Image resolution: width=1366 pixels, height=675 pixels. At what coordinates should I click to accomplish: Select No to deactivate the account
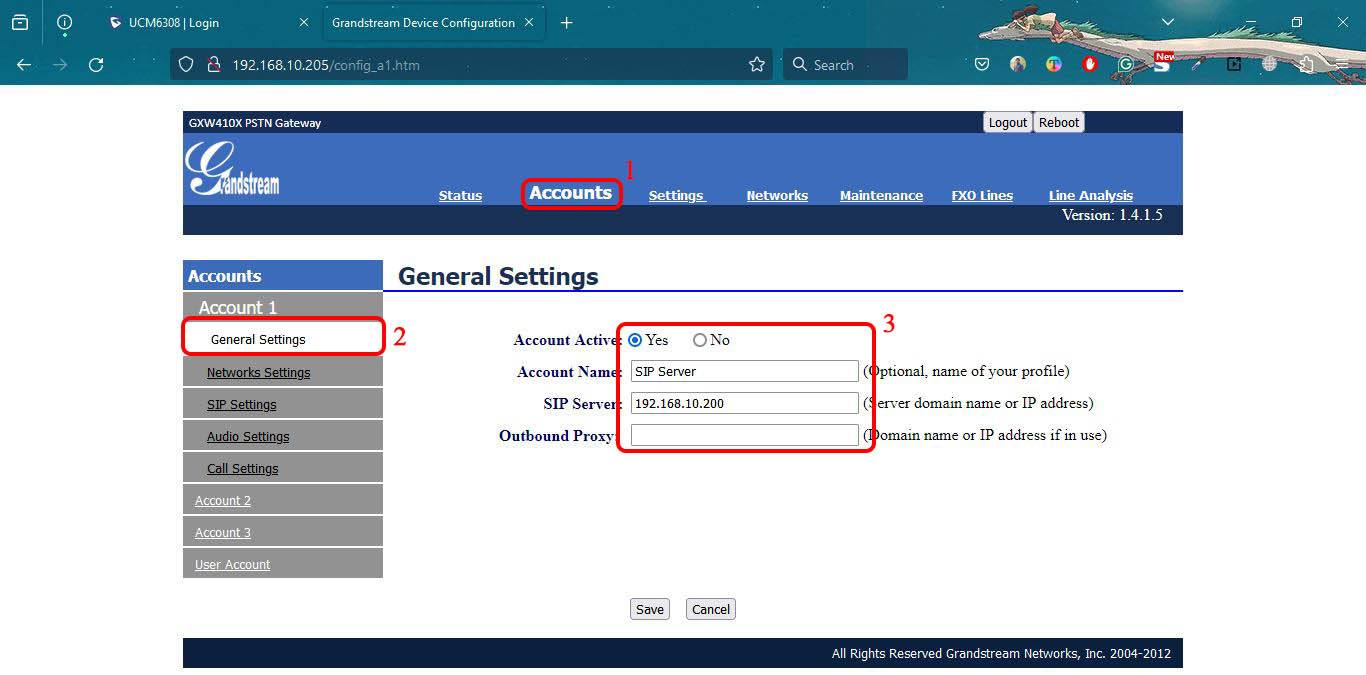pos(699,340)
